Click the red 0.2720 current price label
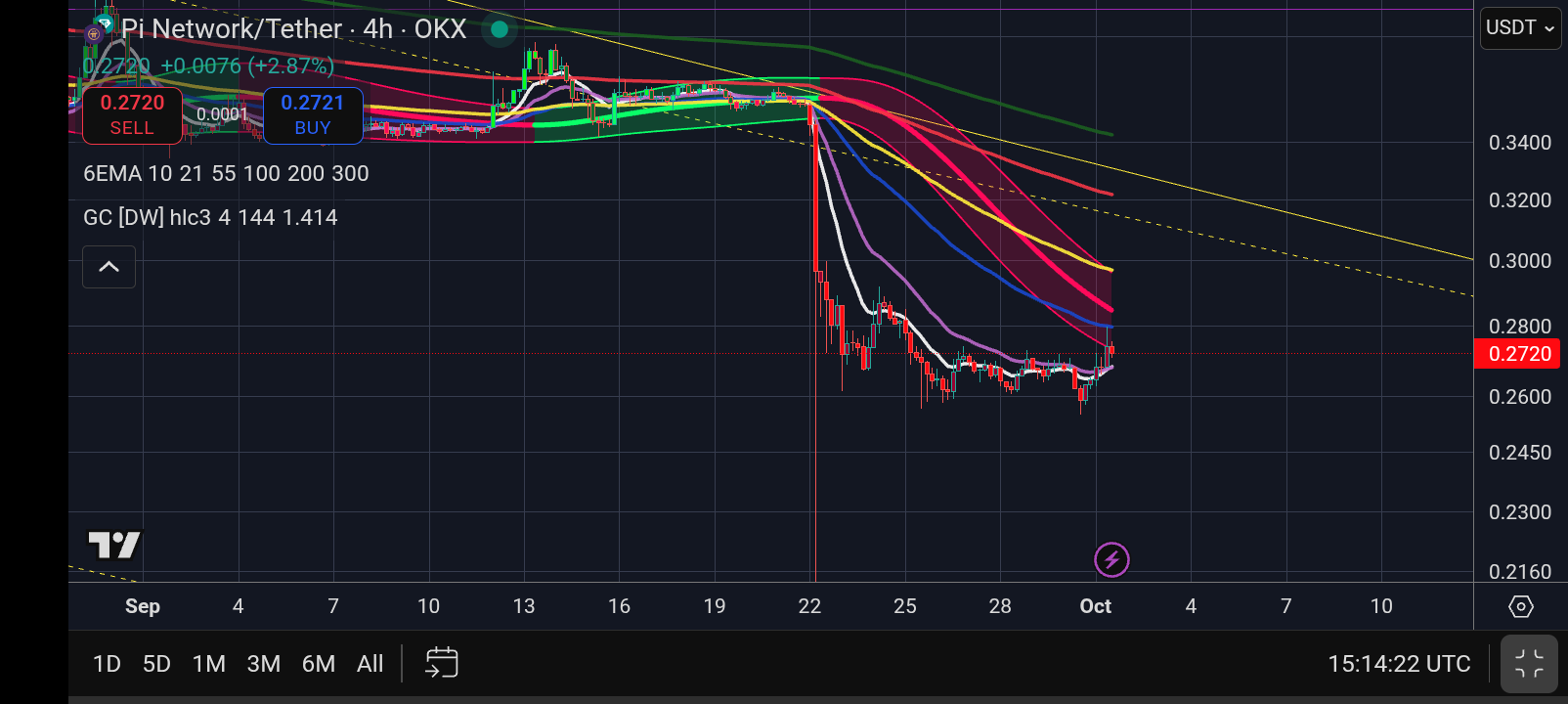1568x704 pixels. (1516, 354)
